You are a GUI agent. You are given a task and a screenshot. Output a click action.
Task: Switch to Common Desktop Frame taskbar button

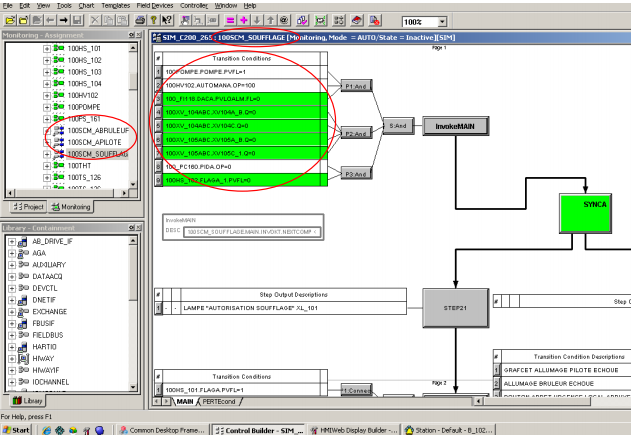click(162, 430)
